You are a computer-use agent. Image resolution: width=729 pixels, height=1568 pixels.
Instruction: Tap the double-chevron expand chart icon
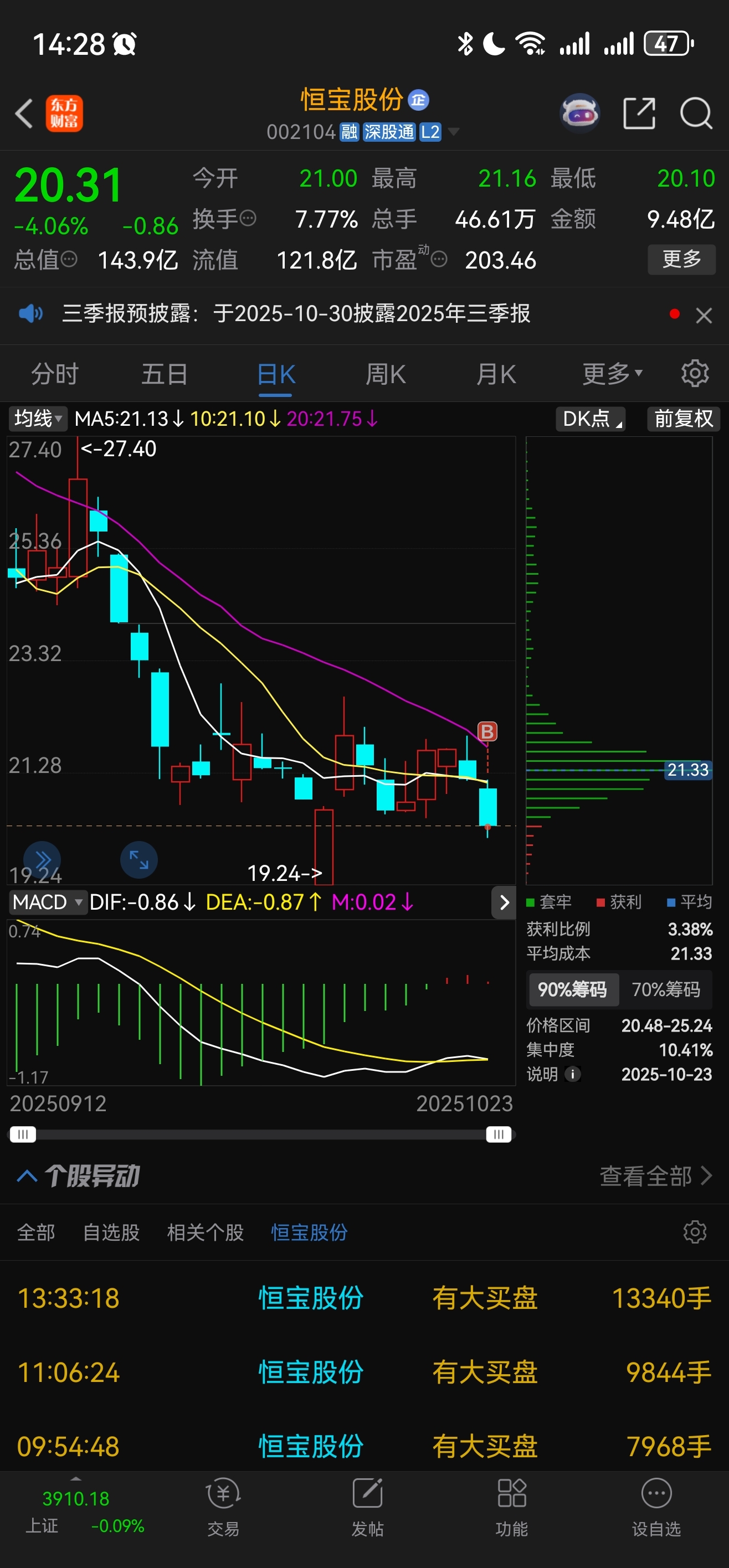coord(42,859)
